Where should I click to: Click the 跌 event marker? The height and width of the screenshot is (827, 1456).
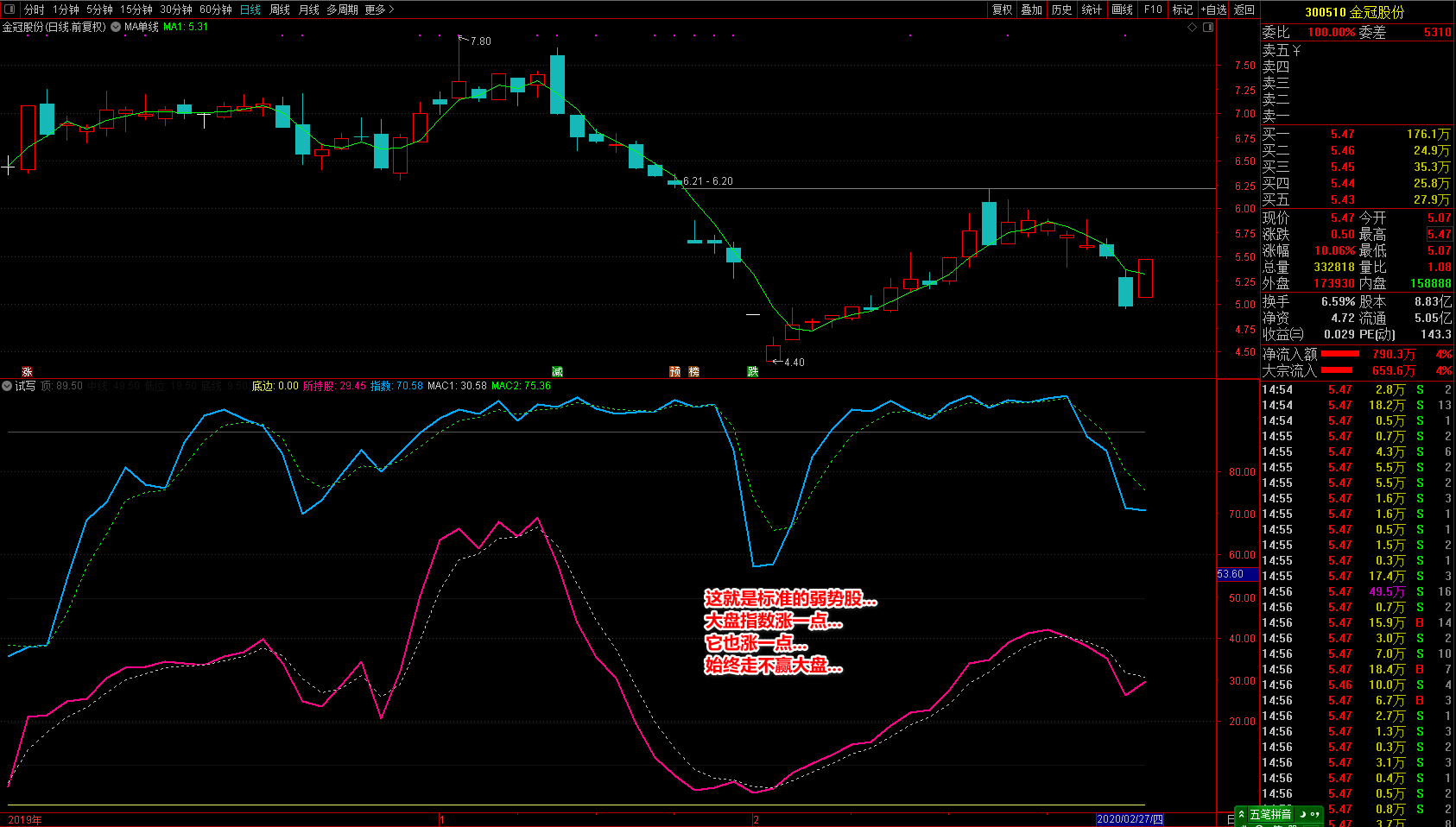click(753, 371)
